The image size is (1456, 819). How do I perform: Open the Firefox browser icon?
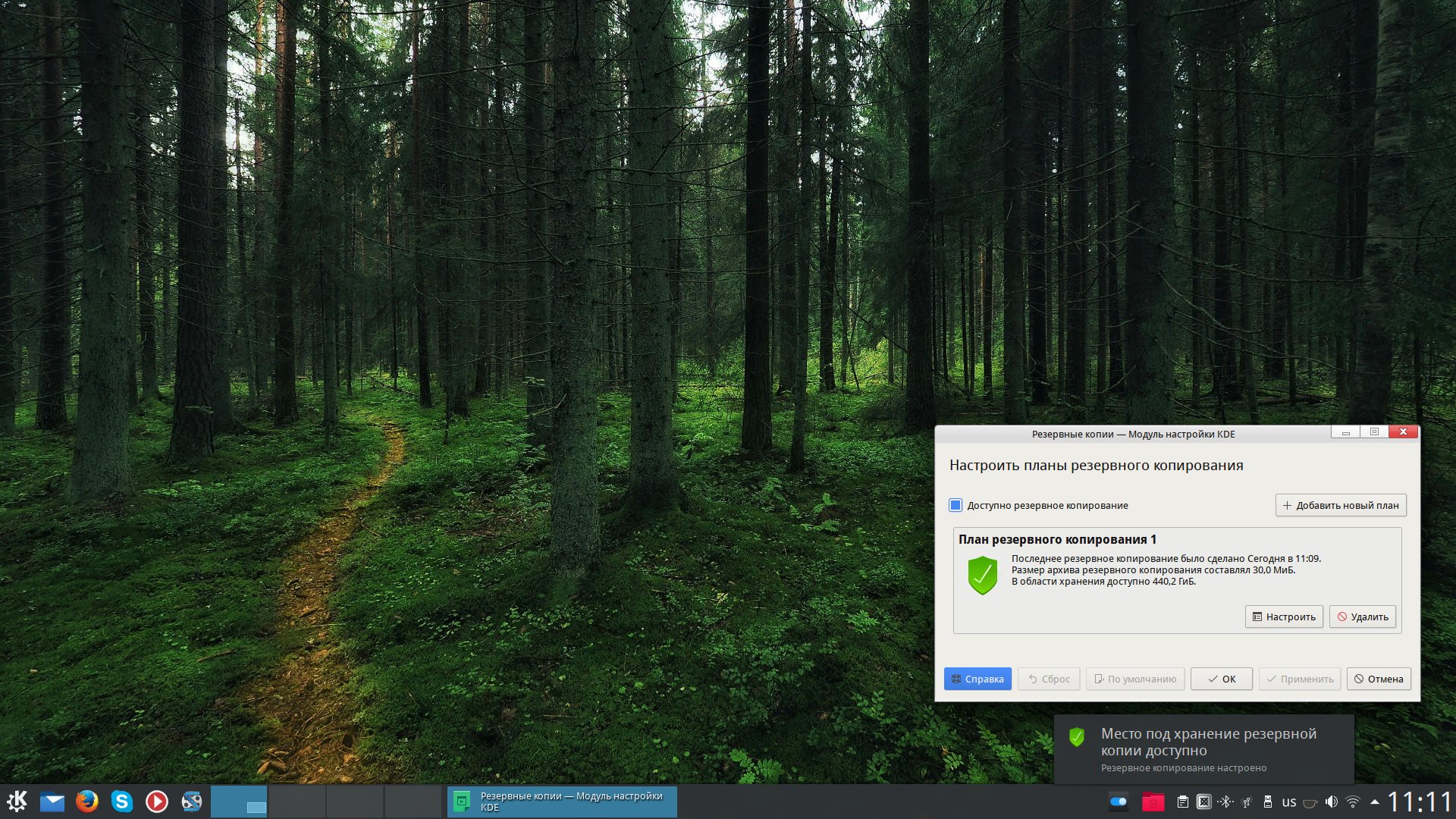pos(87,802)
